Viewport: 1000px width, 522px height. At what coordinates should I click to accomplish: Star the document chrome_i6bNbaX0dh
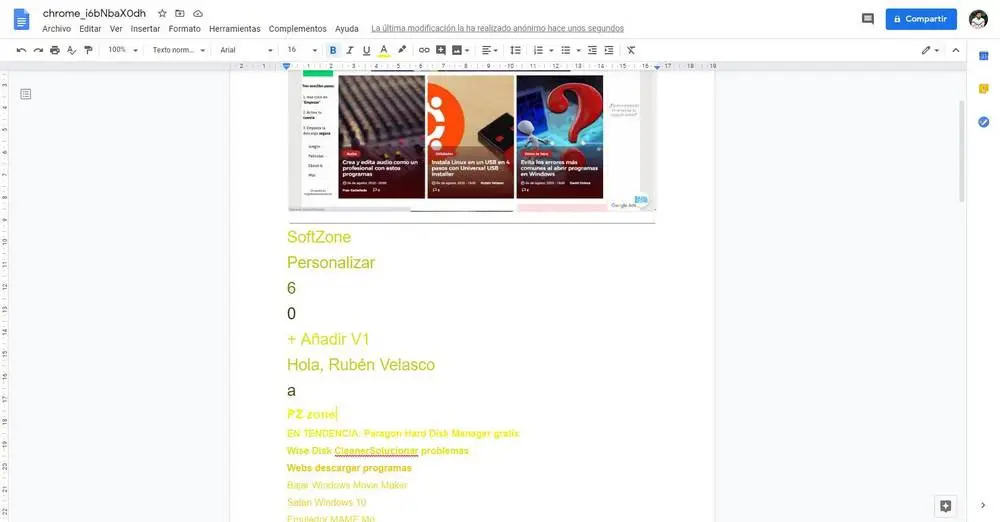point(162,13)
